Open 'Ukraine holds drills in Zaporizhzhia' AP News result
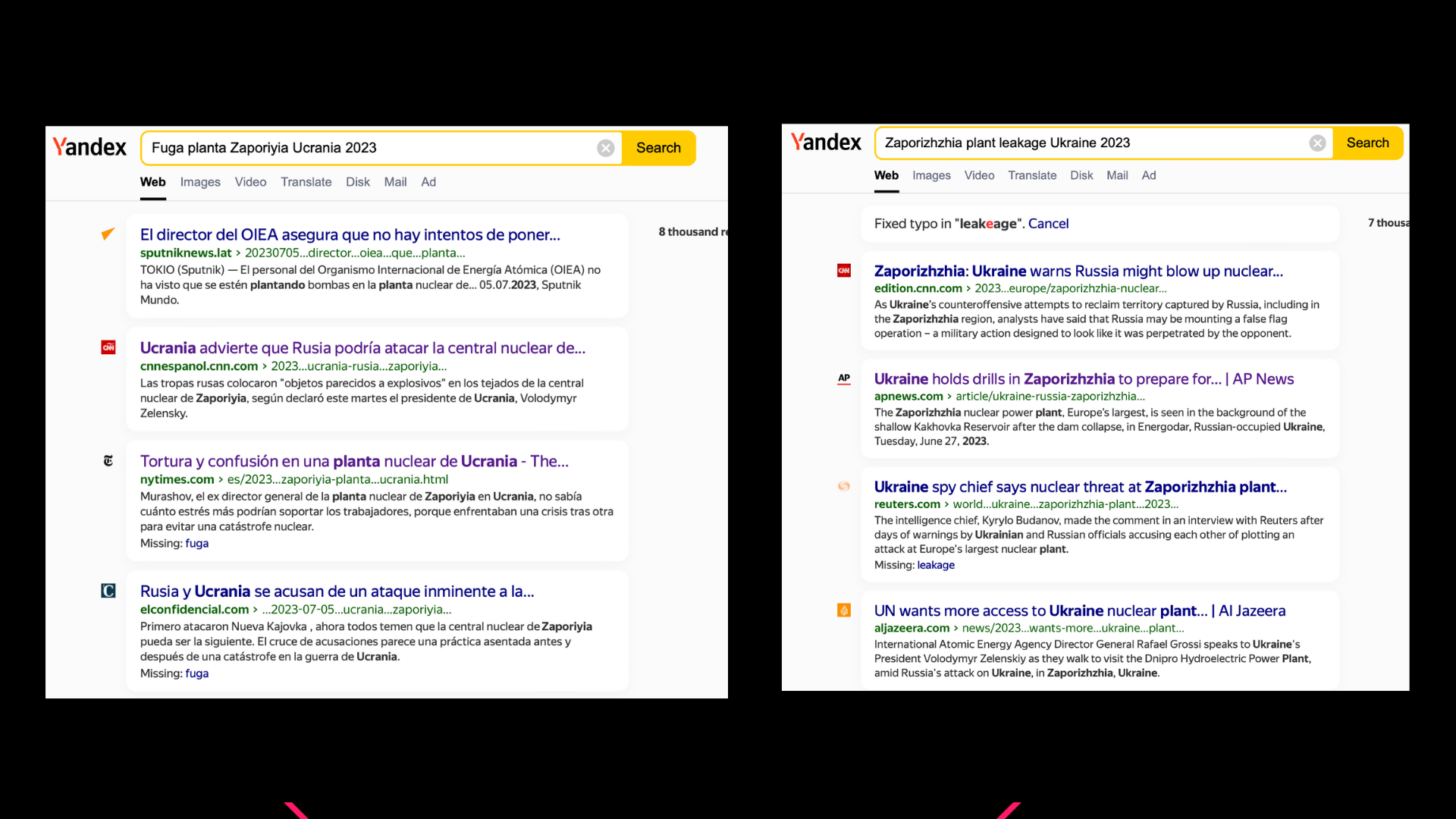This screenshot has width=1456, height=819. coord(1084,378)
